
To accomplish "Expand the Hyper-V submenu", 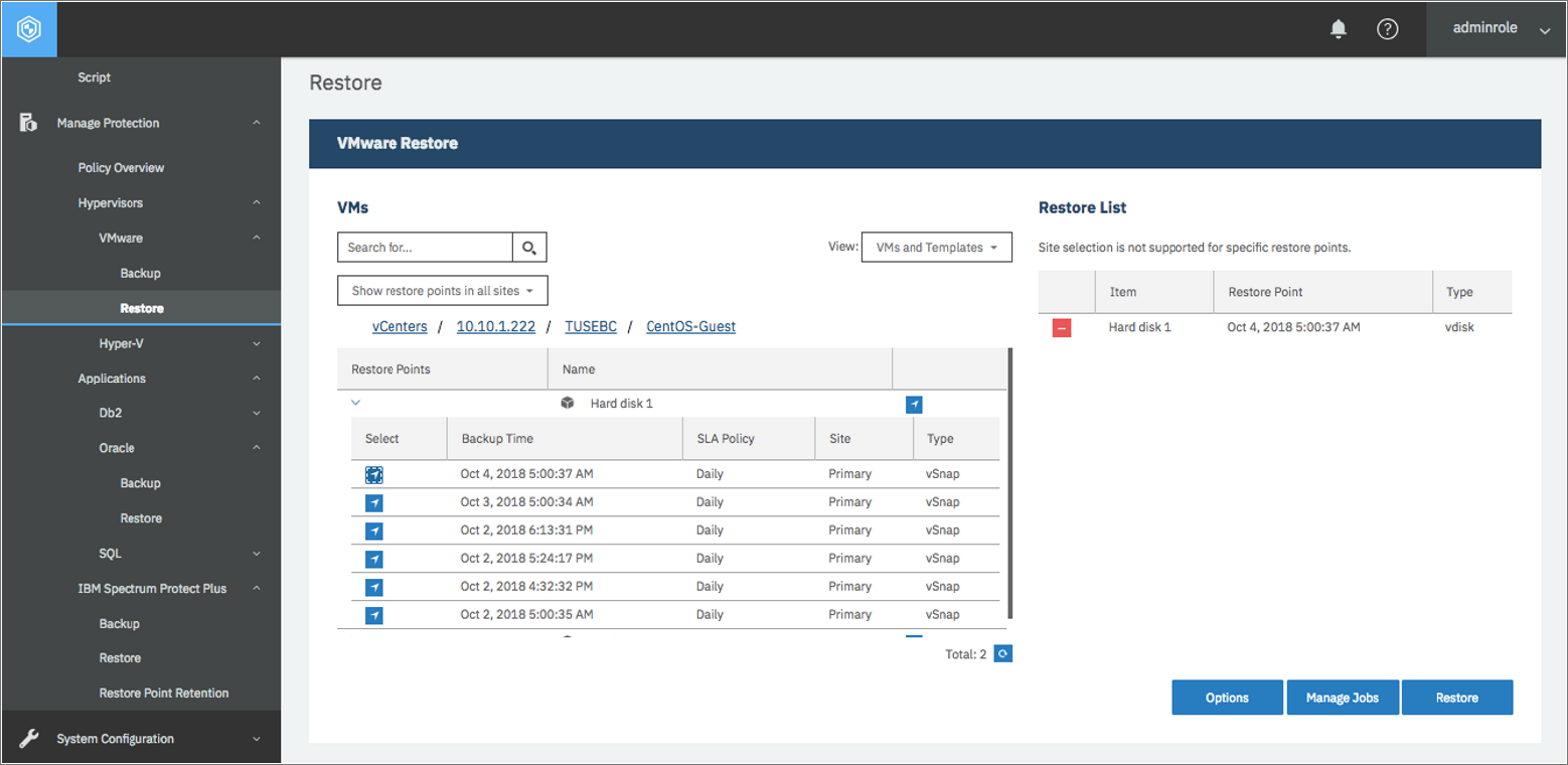I will tap(256, 344).
